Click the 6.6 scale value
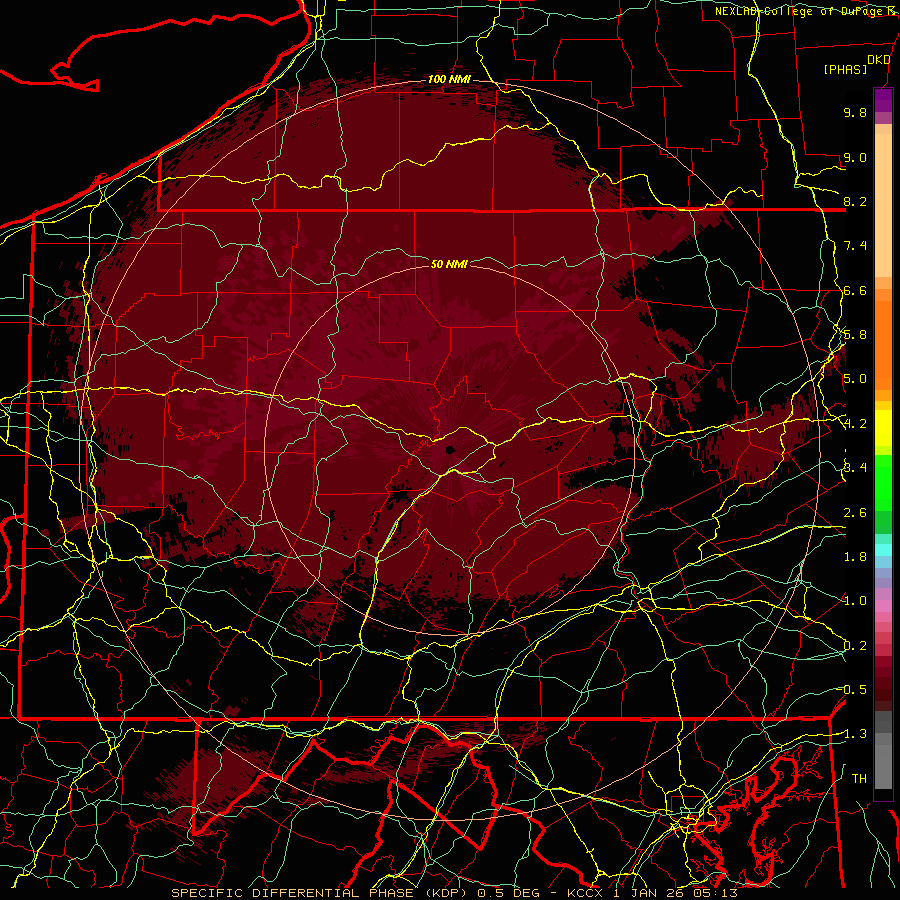Screen dimensions: 900x900 click(x=855, y=290)
